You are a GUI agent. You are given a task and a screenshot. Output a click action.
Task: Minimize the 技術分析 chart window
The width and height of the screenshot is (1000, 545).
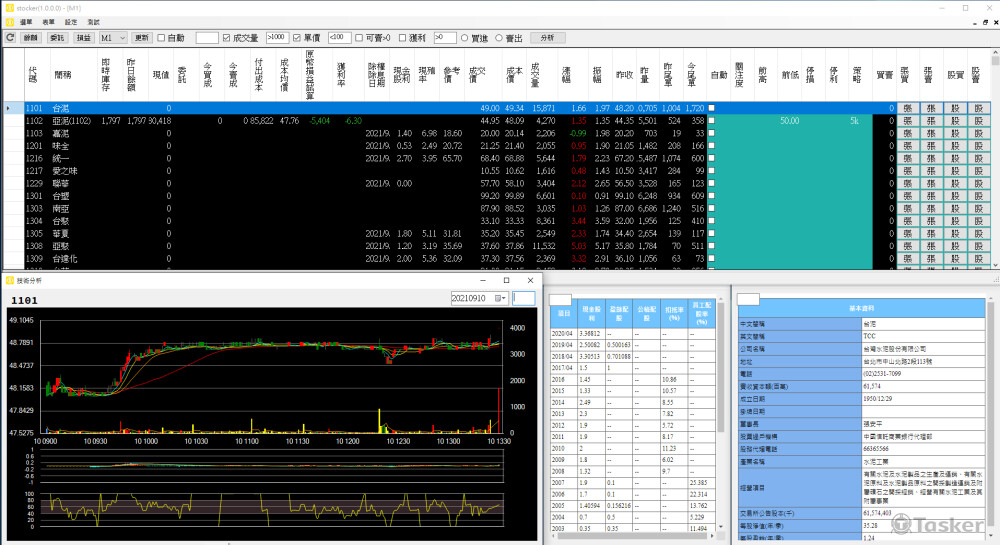click(481, 282)
